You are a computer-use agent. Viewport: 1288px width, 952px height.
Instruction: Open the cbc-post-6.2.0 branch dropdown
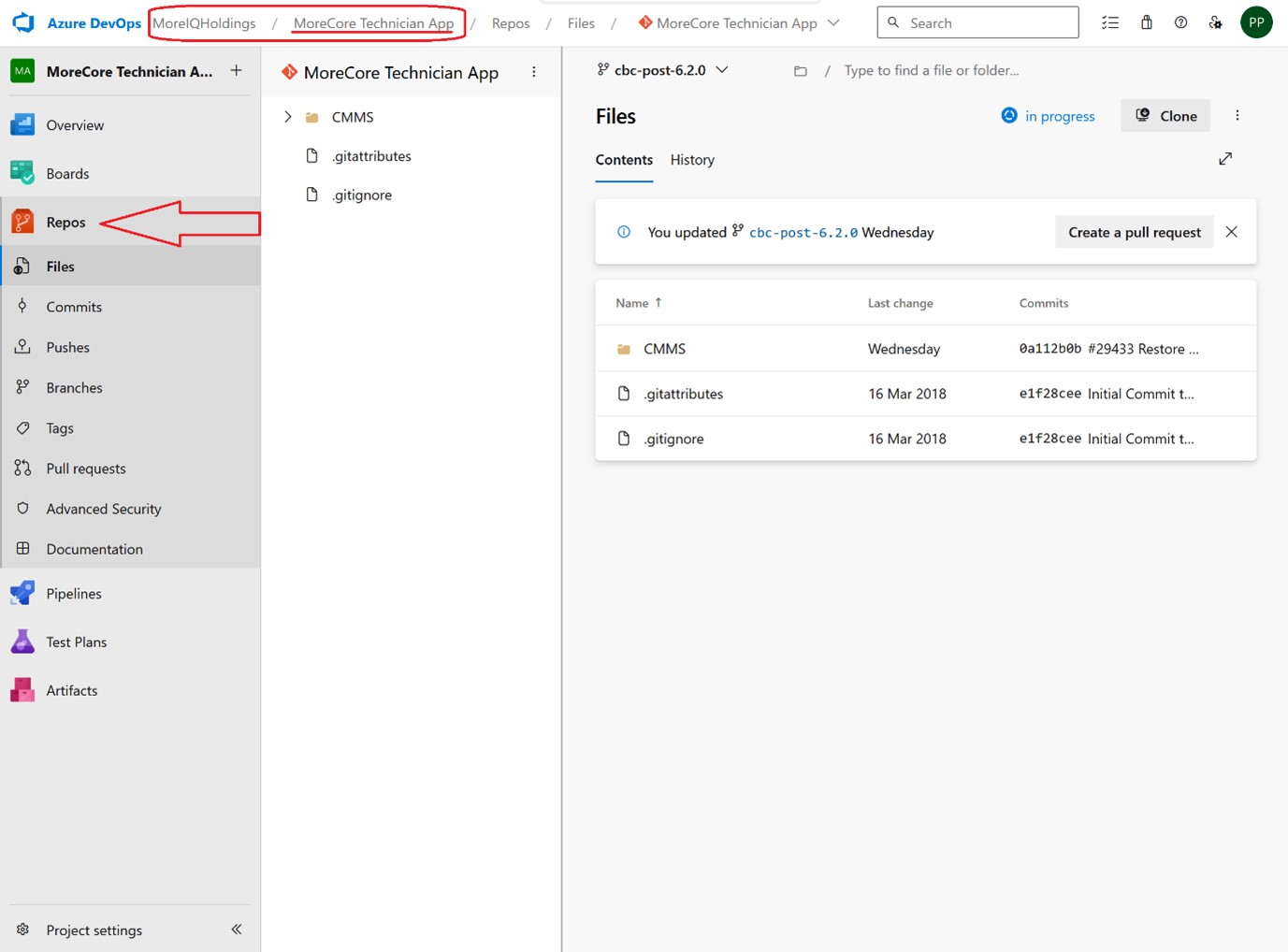pos(662,70)
